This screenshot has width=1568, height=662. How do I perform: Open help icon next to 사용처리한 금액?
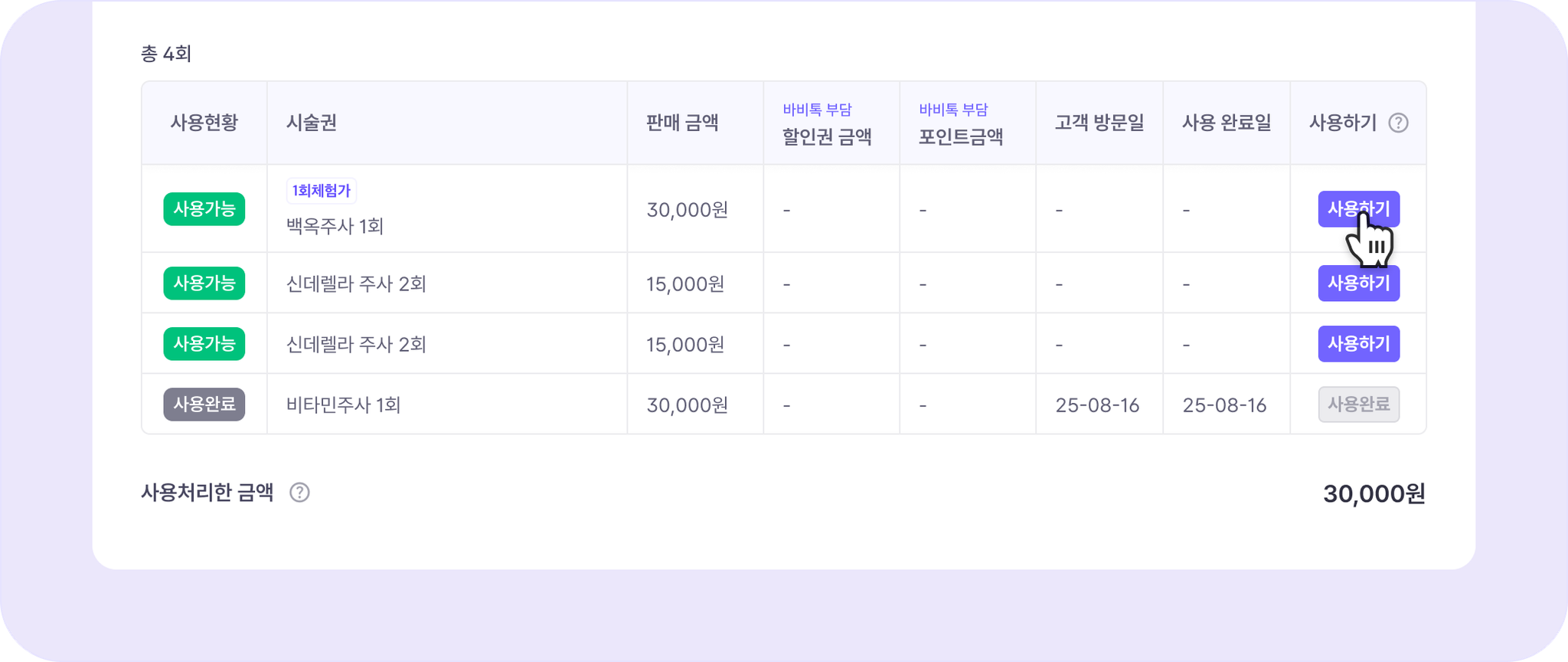pyautogui.click(x=299, y=493)
